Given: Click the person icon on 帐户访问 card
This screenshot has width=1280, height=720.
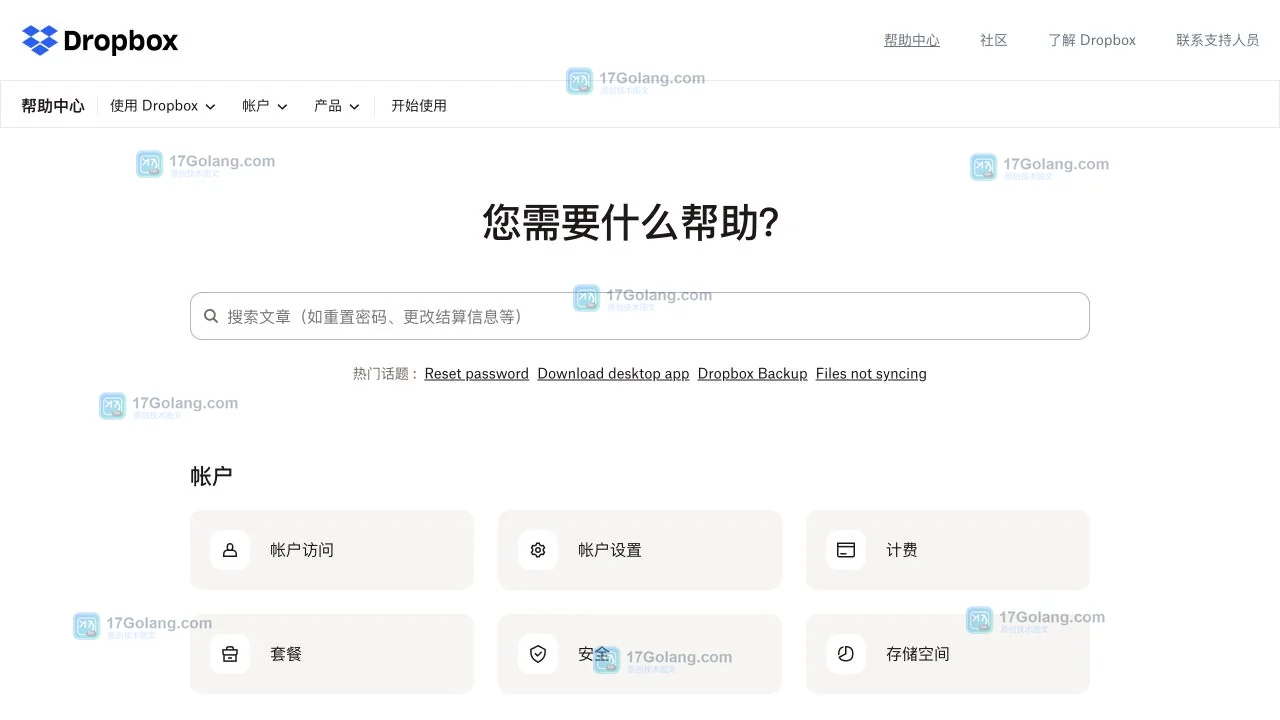Looking at the screenshot, I should pos(230,550).
